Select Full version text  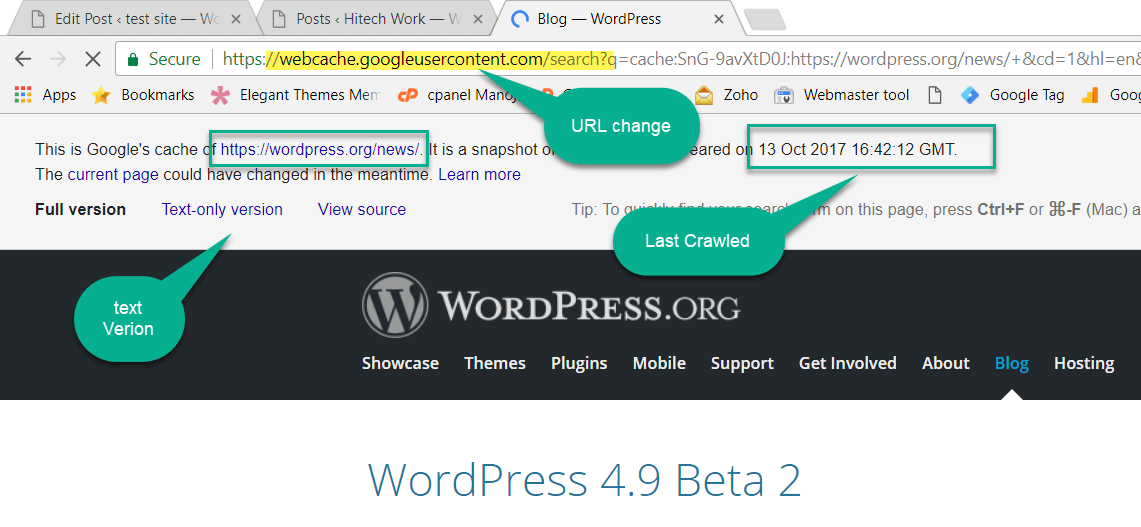[80, 210]
